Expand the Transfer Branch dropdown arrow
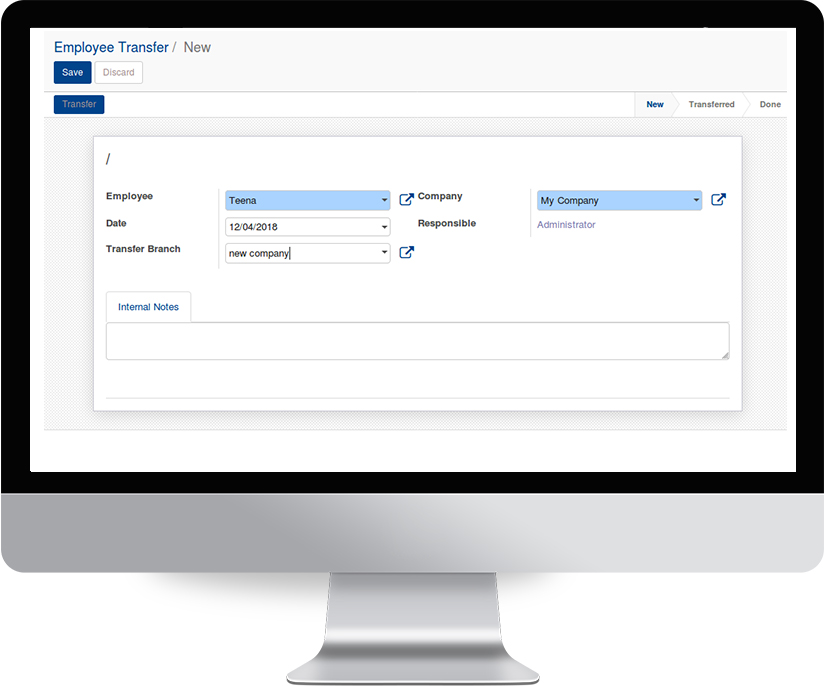824x686 pixels. 384,253
